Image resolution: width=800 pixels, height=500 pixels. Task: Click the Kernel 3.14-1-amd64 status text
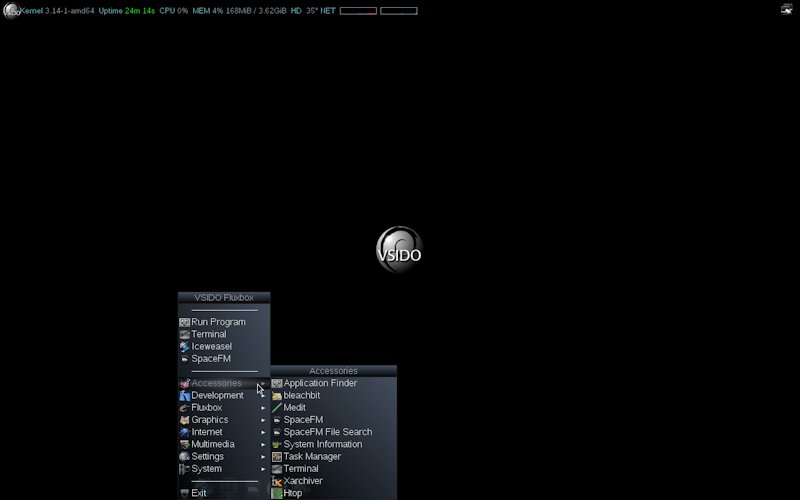57,11
